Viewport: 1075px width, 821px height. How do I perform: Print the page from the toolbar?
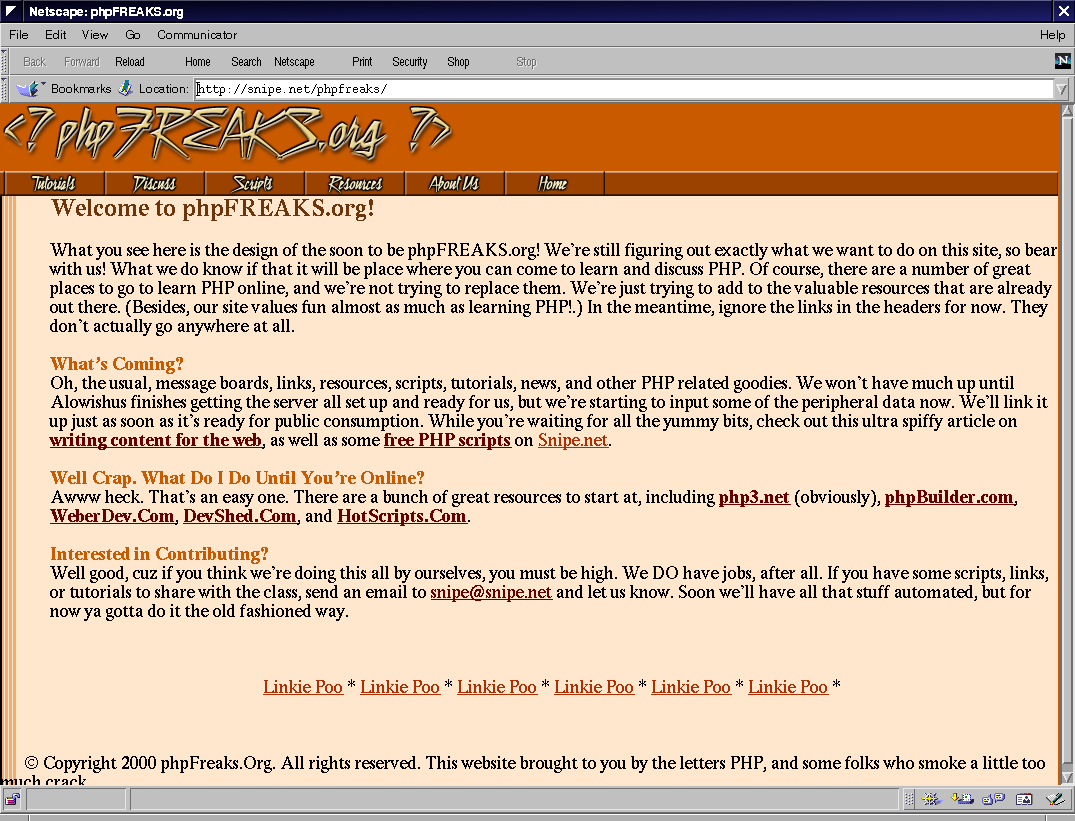[x=362, y=62]
